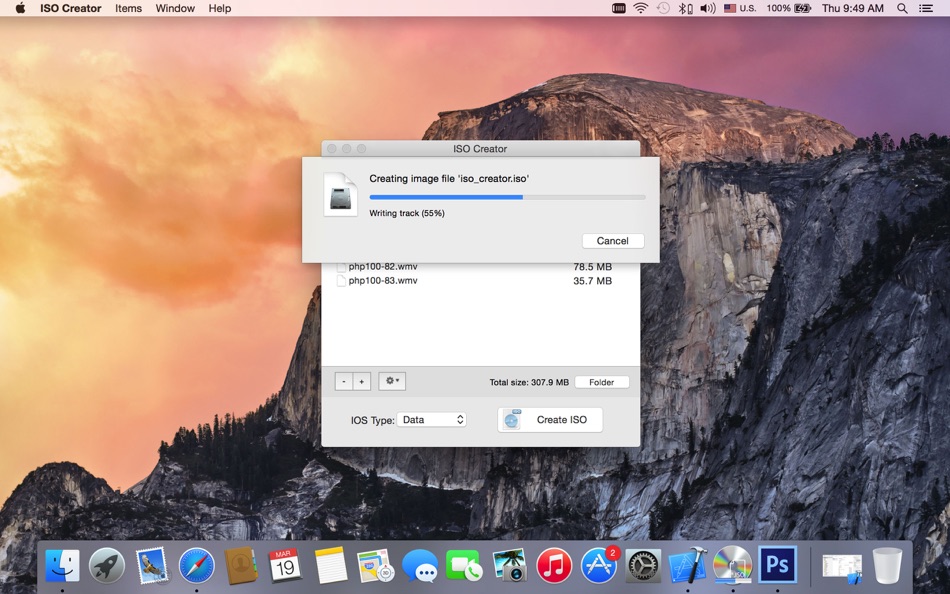Open the U.S. input source menu
The width and height of the screenshot is (950, 594).
pyautogui.click(x=740, y=8)
